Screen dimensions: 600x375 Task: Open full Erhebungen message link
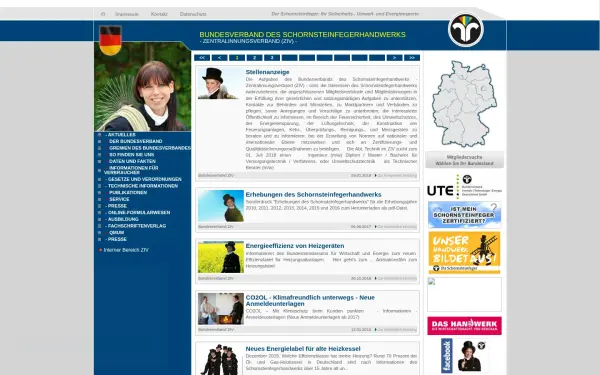397,227
